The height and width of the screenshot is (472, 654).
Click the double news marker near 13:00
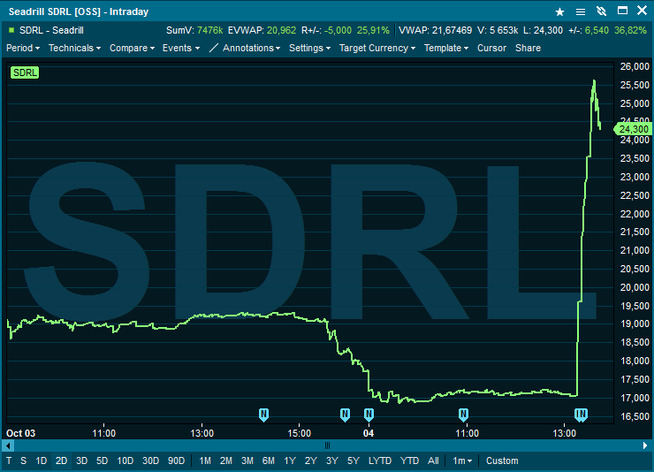(x=581, y=415)
